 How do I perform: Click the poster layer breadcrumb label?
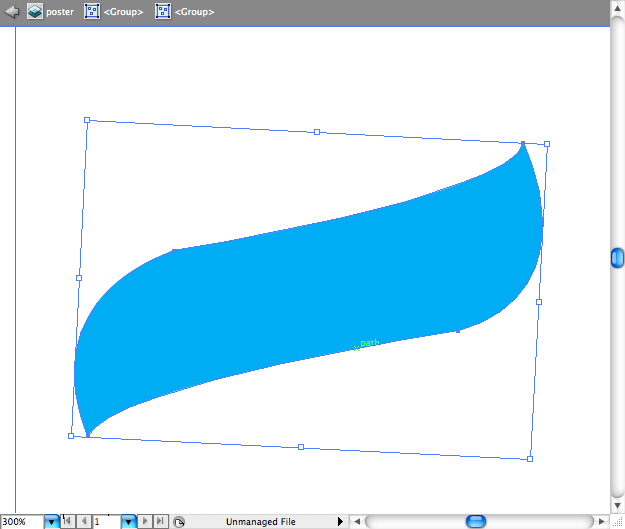click(60, 12)
